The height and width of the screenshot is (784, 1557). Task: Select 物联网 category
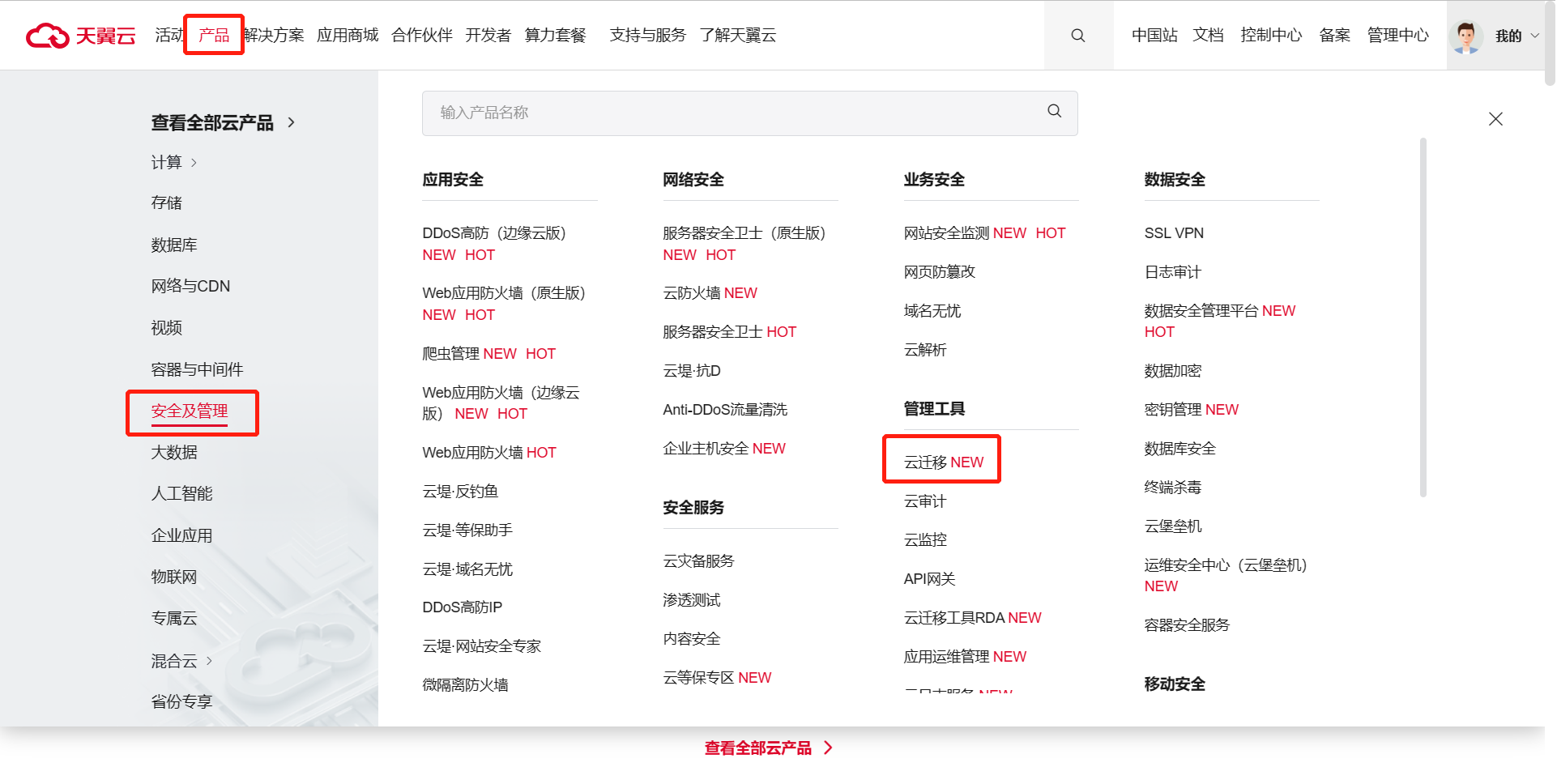(174, 577)
